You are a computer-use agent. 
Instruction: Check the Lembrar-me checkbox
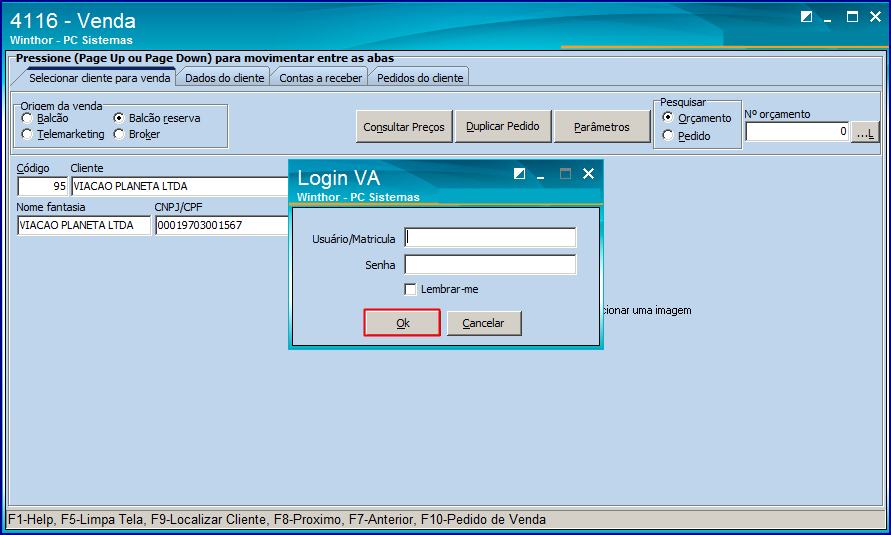410,289
